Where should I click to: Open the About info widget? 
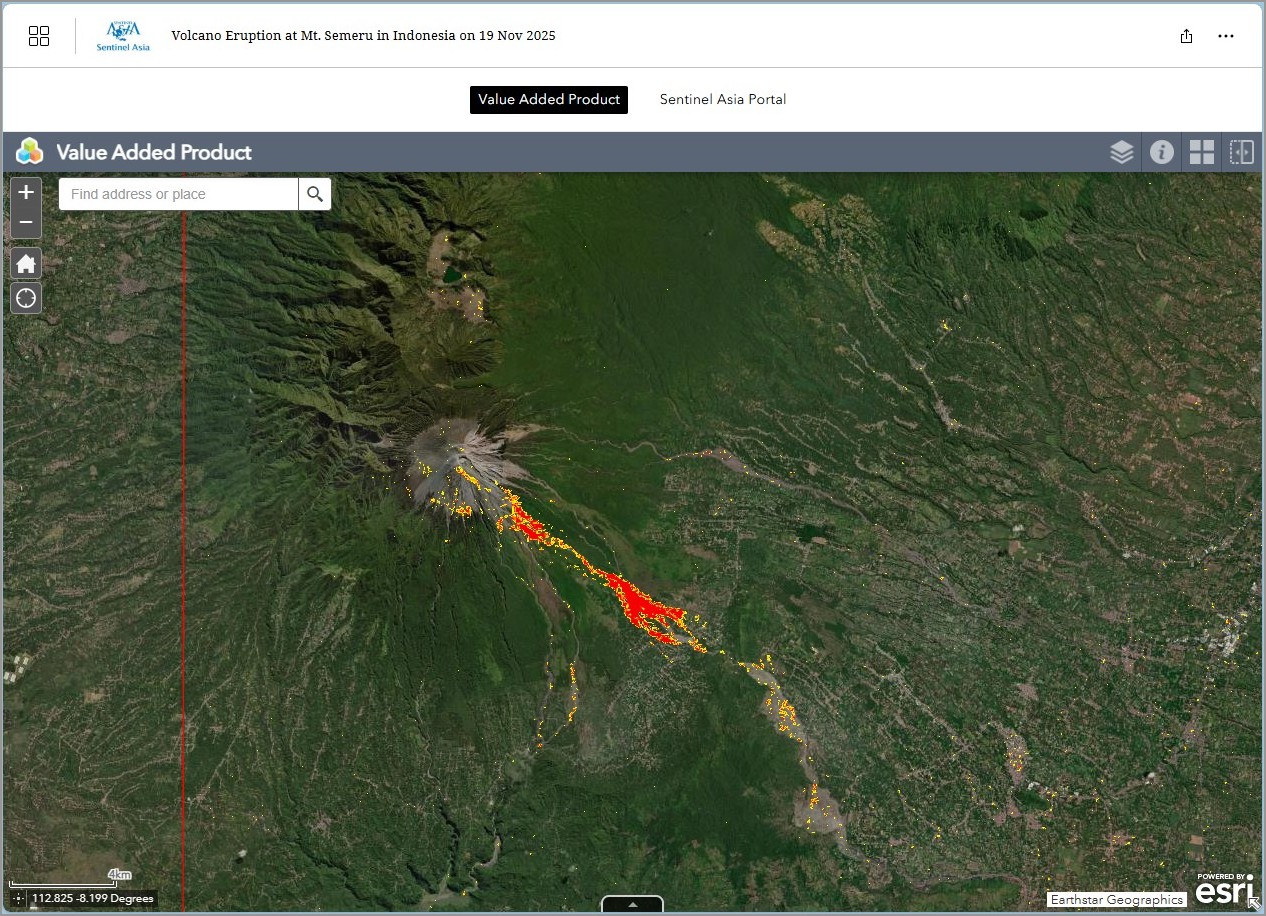pyautogui.click(x=1161, y=152)
